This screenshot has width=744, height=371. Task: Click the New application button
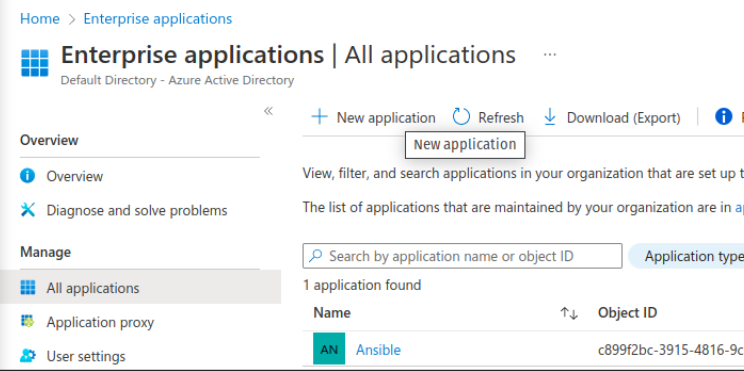(x=373, y=117)
